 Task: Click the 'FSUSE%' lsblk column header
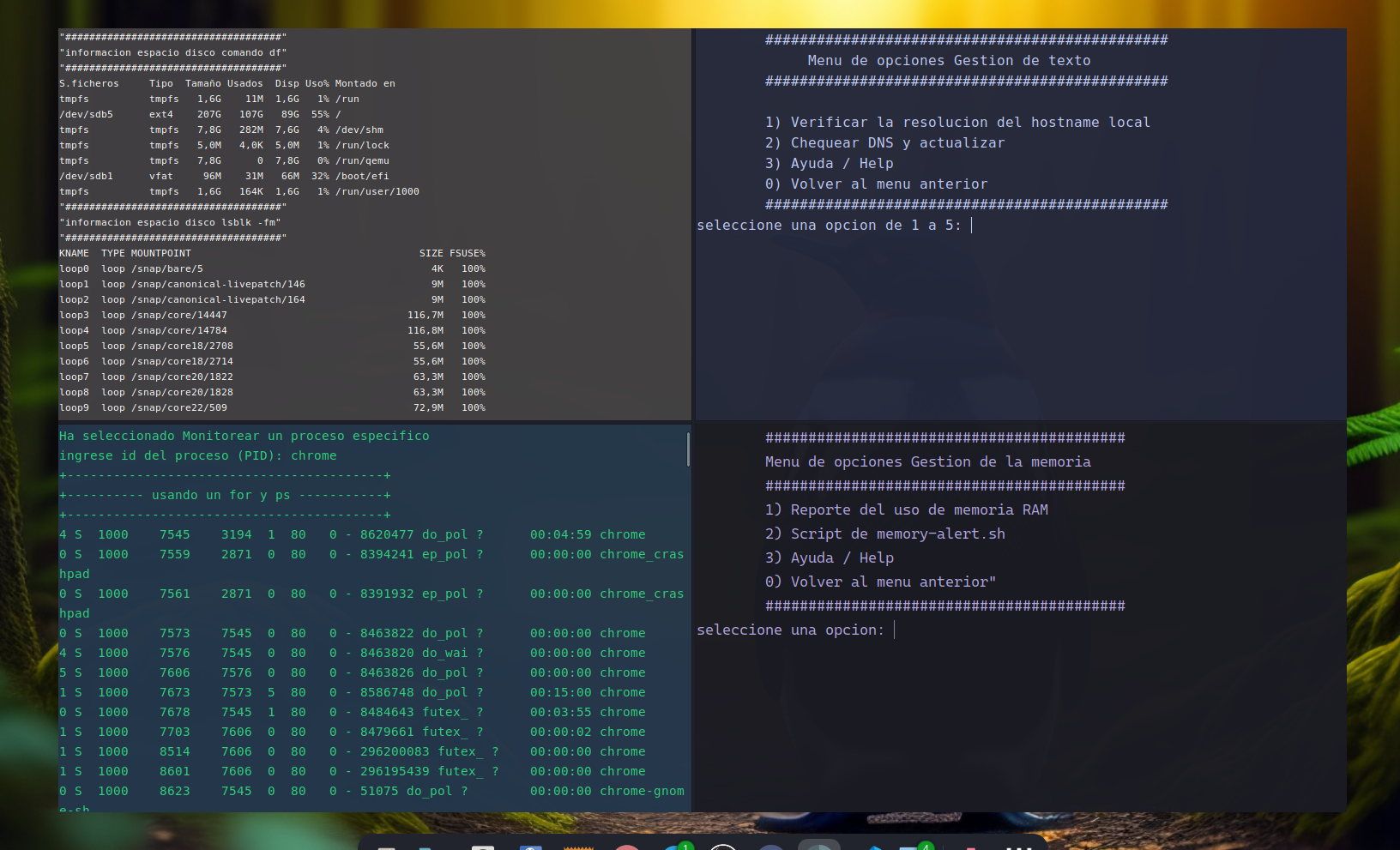click(468, 254)
